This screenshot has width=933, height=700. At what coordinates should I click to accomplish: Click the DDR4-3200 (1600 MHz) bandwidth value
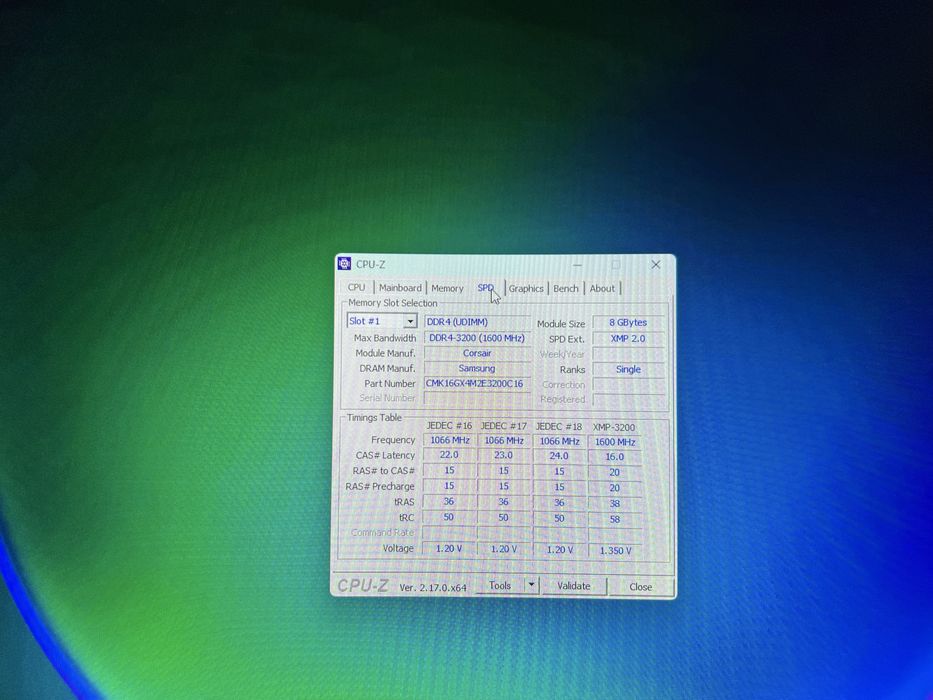click(x=477, y=338)
